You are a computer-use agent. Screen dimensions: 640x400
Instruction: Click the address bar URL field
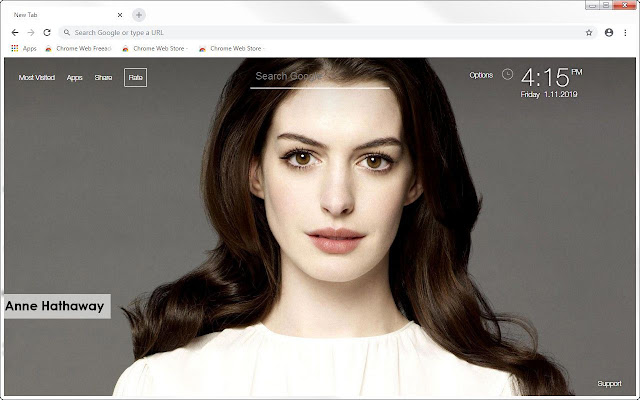[x=328, y=33]
